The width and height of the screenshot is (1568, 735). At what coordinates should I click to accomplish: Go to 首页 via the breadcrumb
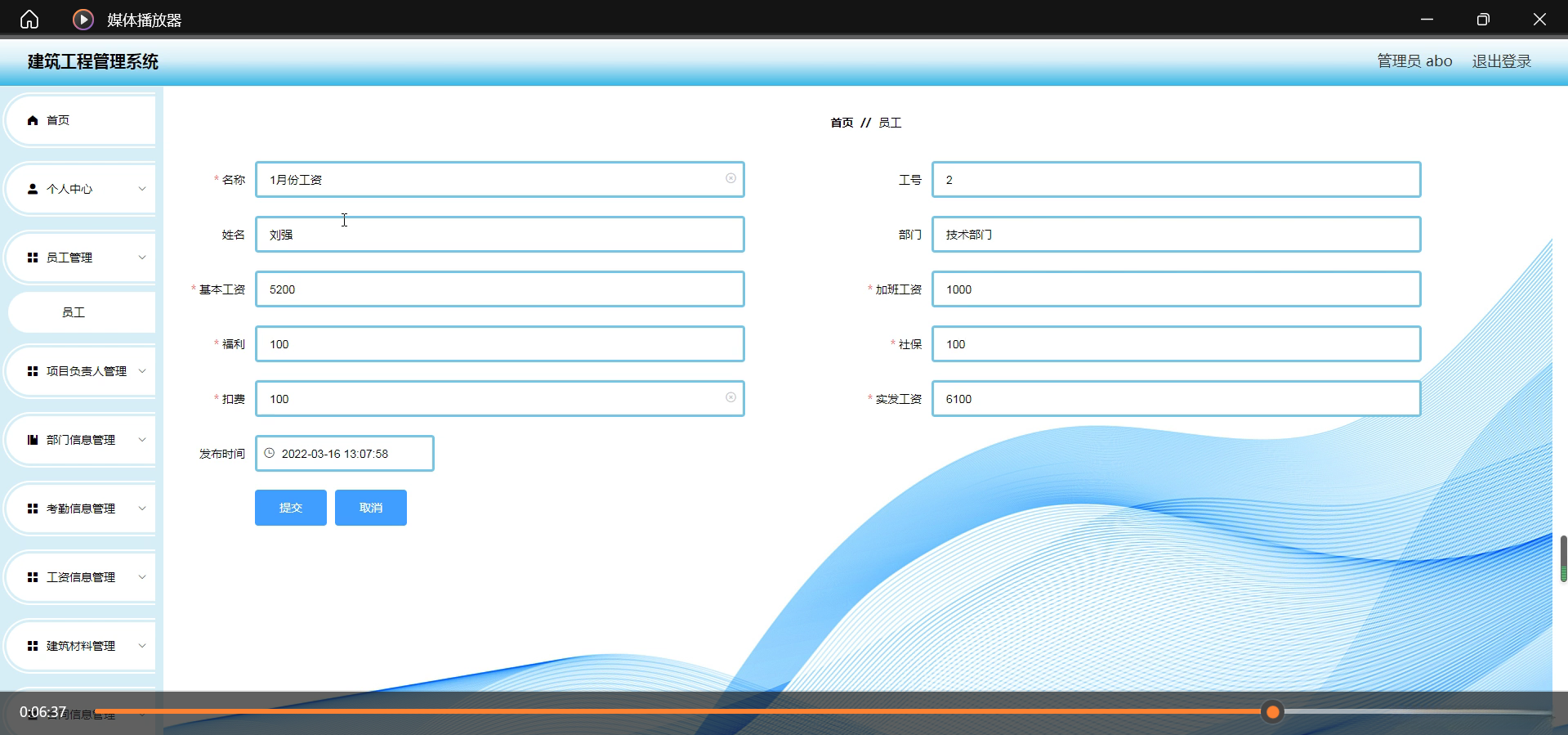point(842,123)
